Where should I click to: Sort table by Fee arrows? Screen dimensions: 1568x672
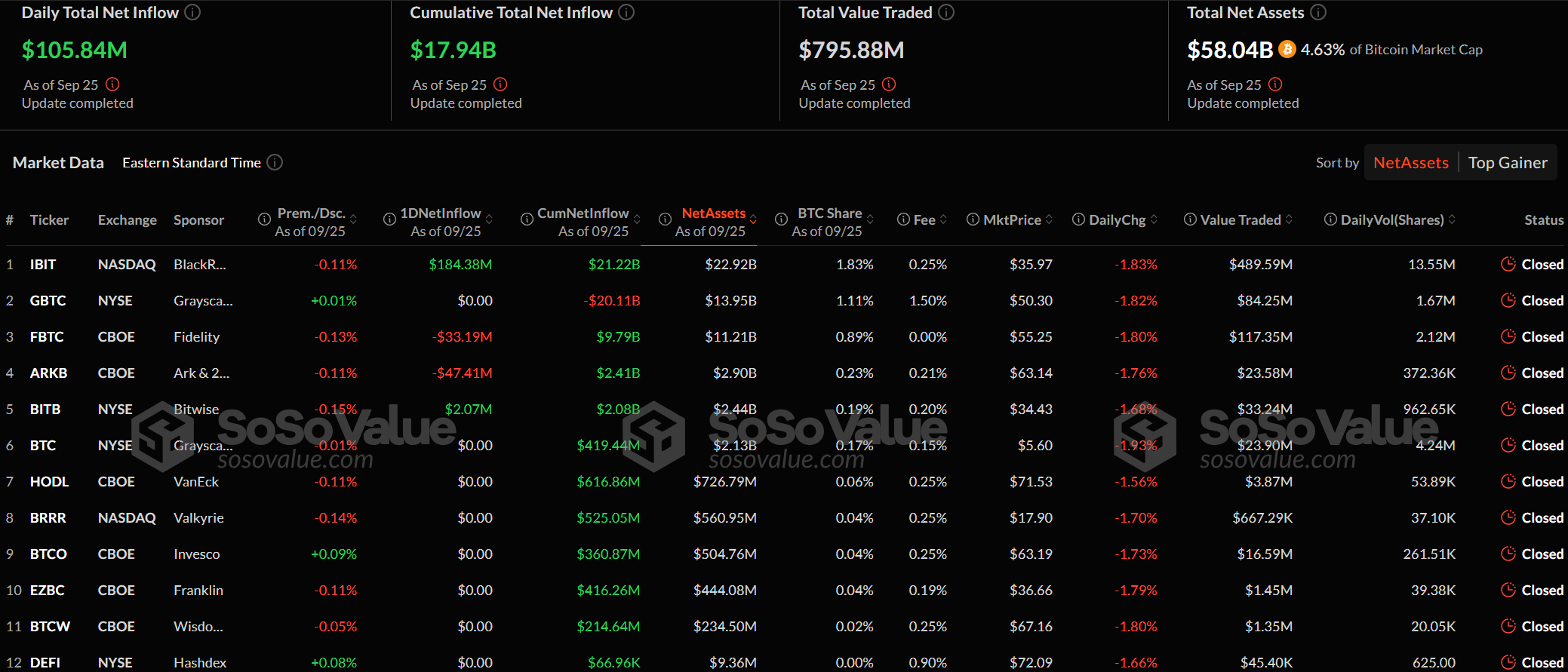[943, 219]
